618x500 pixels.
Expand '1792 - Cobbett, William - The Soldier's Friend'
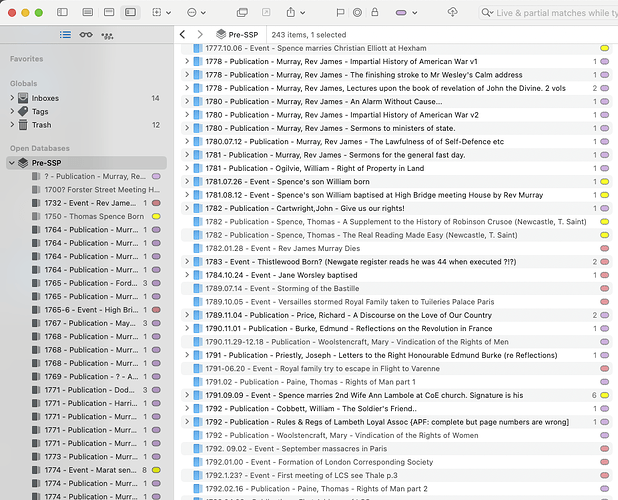[187, 408]
